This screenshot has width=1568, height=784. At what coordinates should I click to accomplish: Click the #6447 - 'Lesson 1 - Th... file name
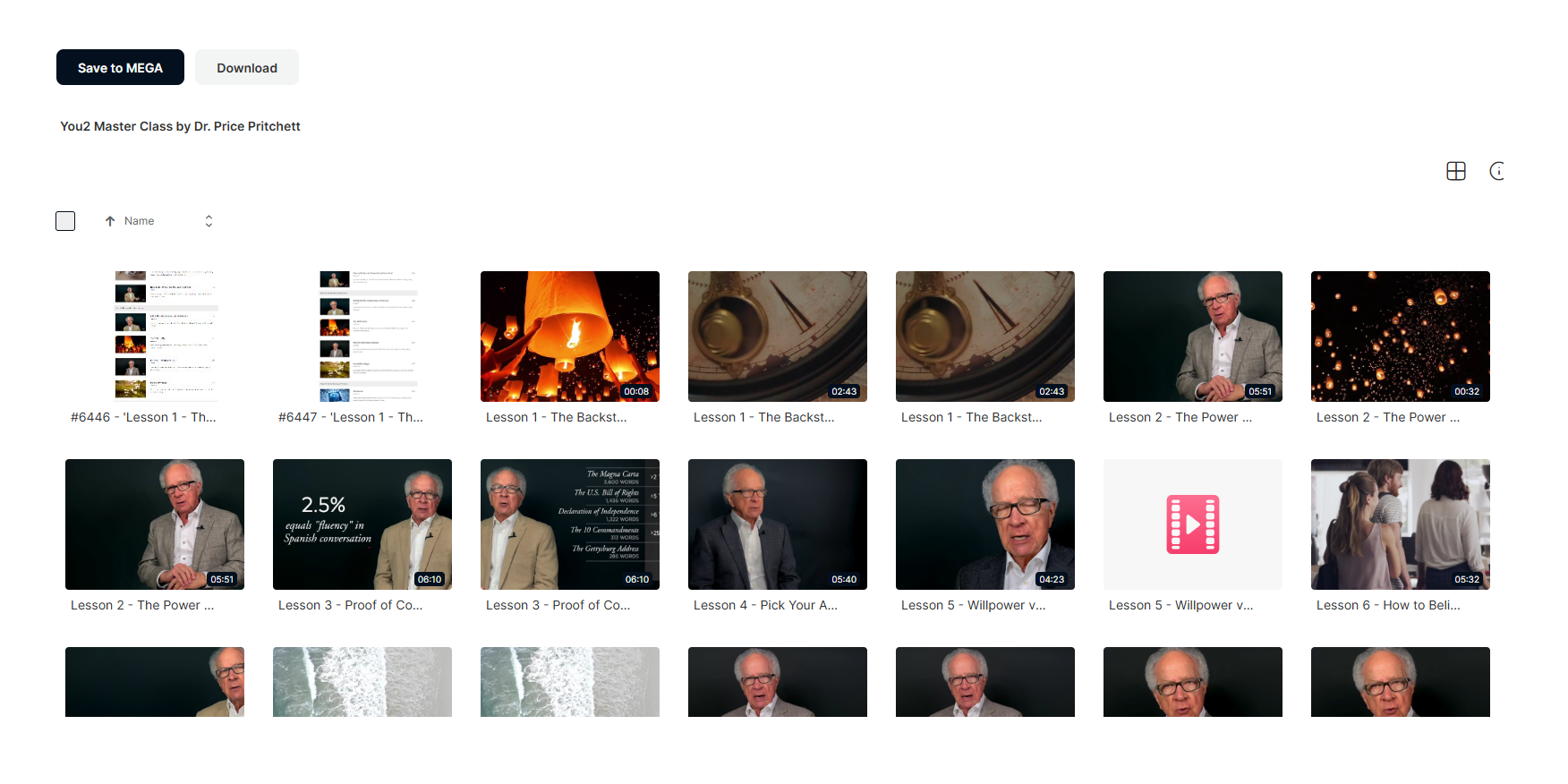tap(351, 417)
